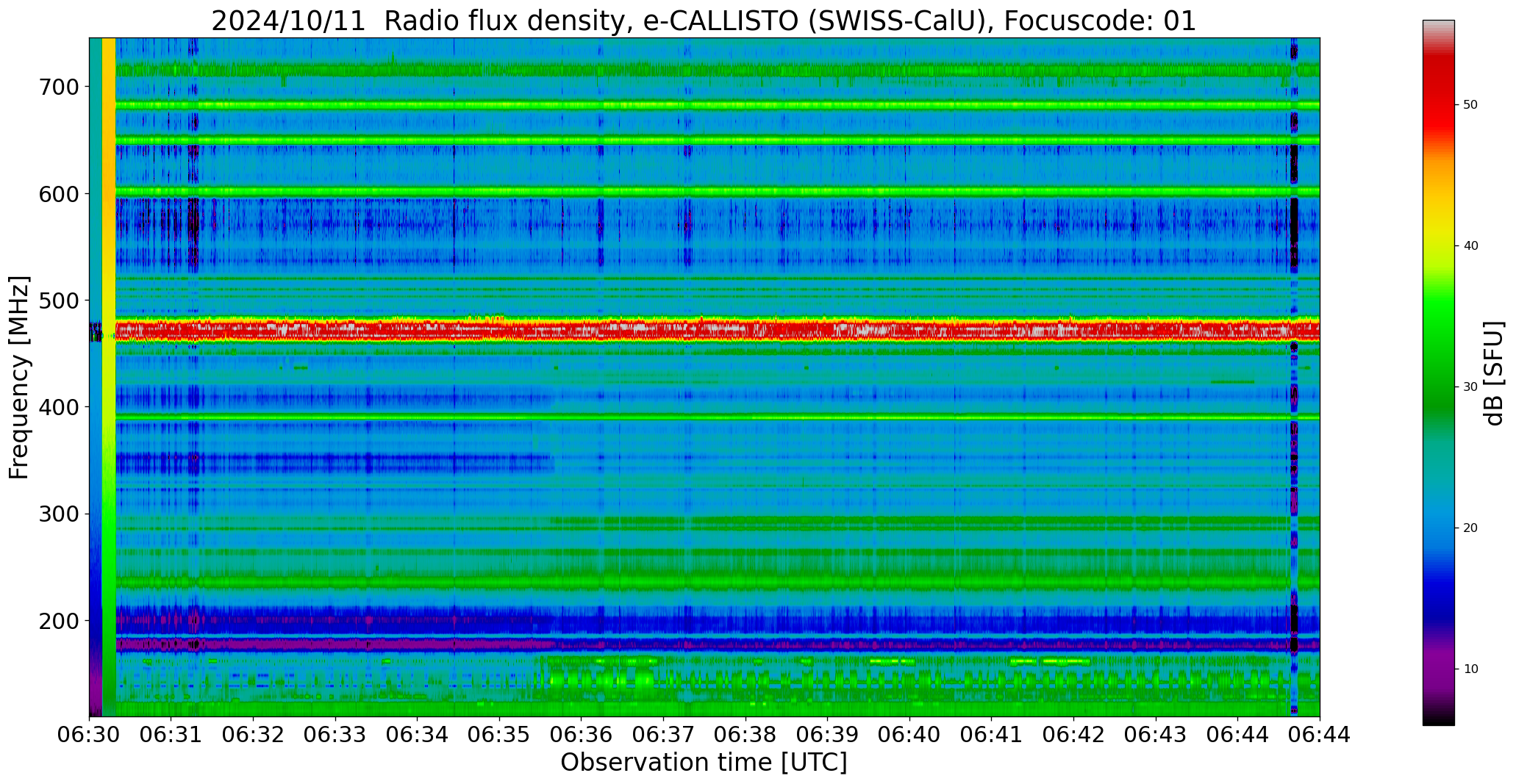This screenshot has width=1516, height=784.
Task: Click the 600 frequency tick label
Action: coord(59,193)
